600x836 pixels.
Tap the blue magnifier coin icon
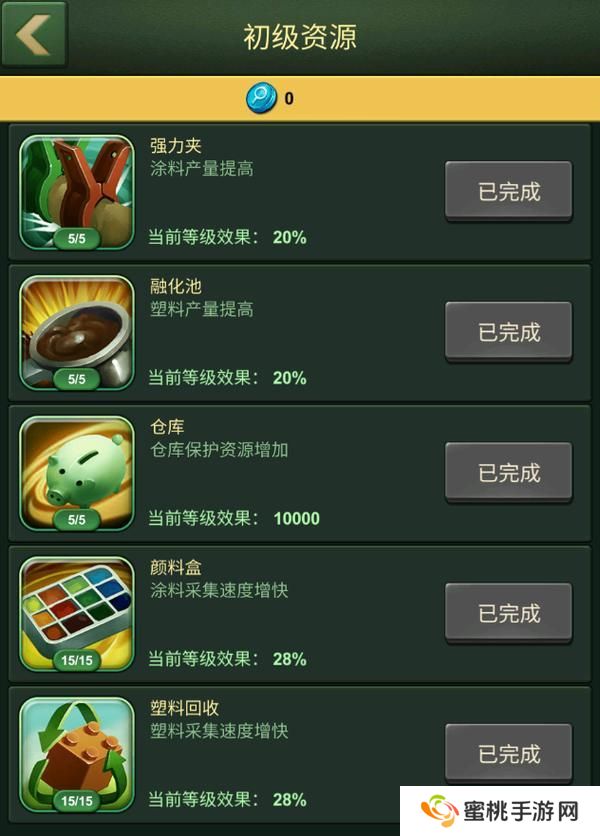click(261, 98)
